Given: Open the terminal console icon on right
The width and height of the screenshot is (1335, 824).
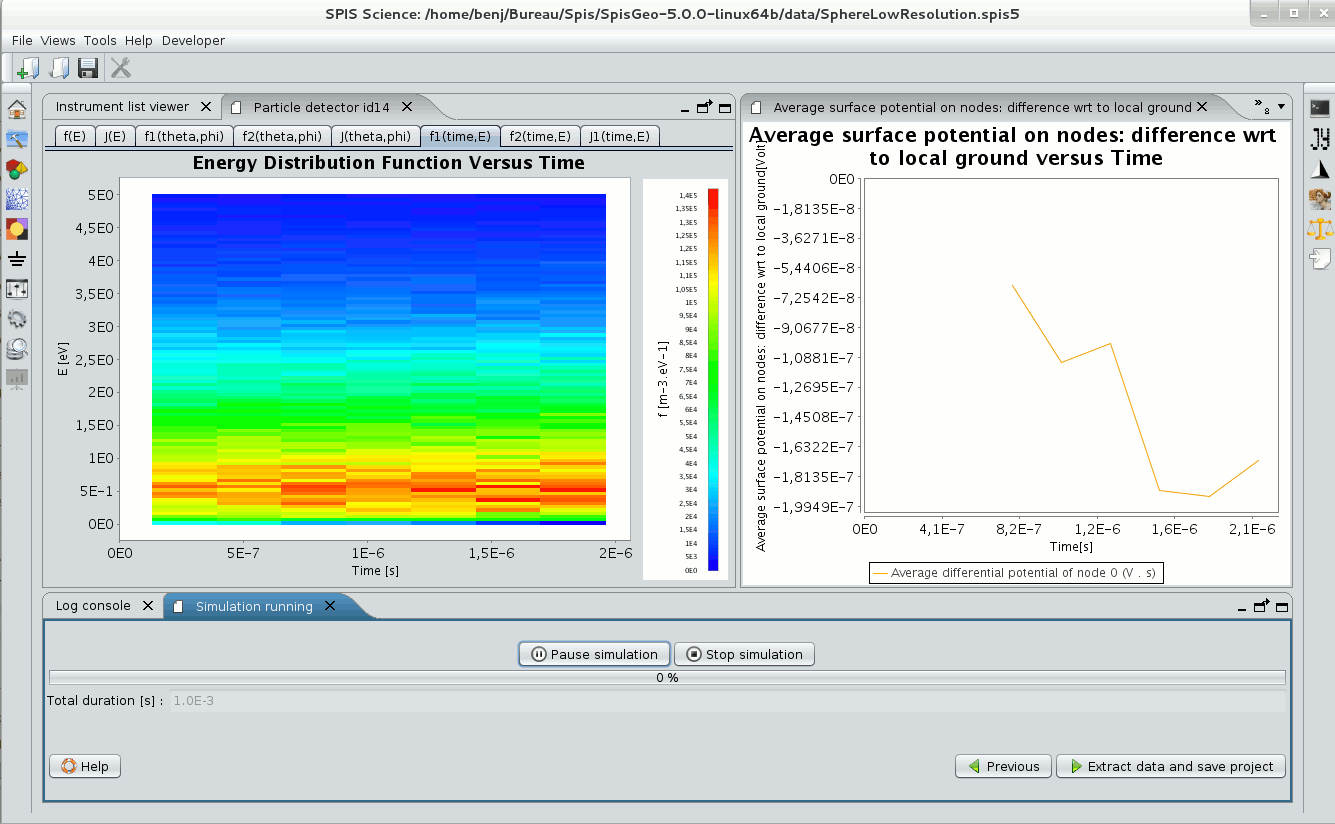Looking at the screenshot, I should 1320,108.
